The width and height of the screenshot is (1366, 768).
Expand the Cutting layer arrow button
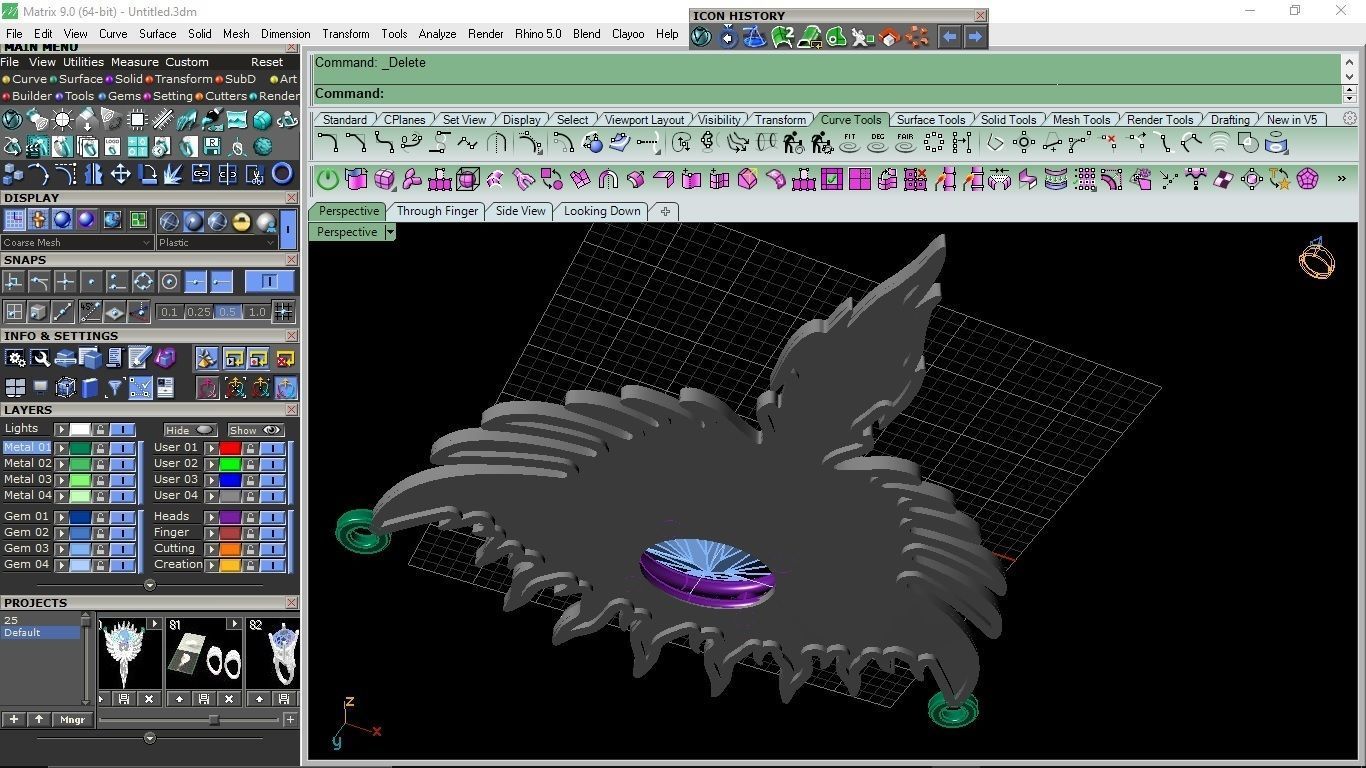212,549
